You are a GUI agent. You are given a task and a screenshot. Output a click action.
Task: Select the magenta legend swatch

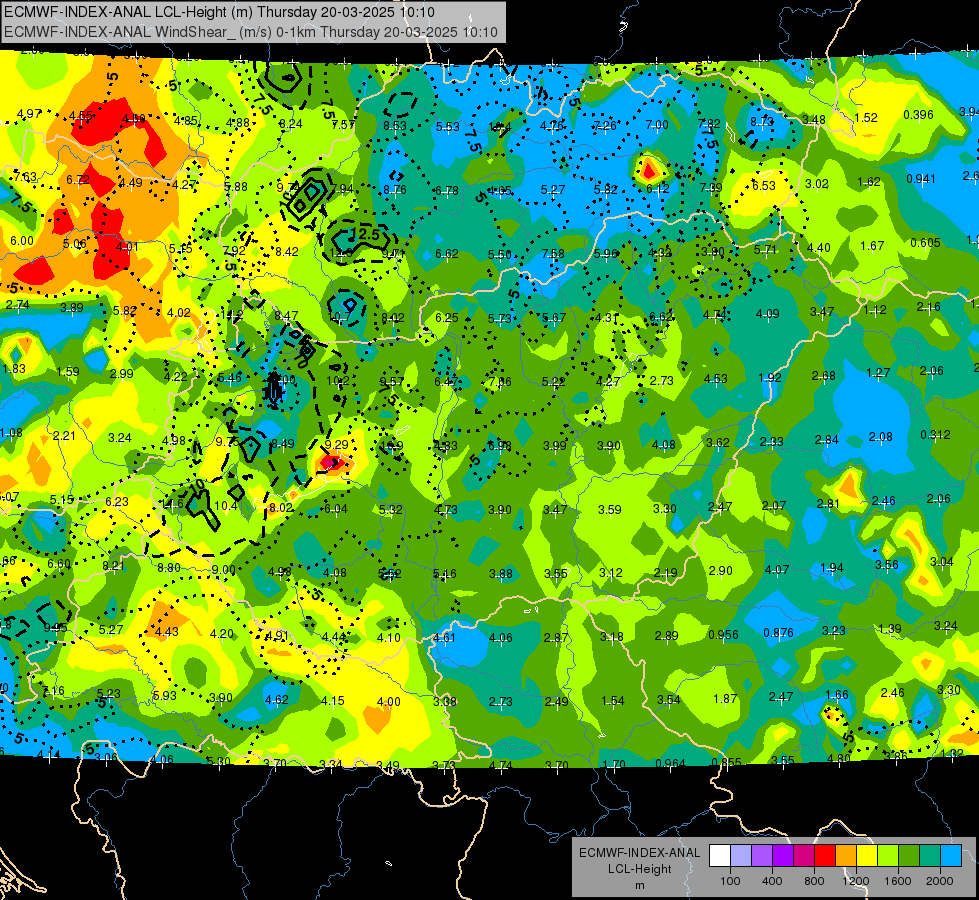[x=804, y=856]
